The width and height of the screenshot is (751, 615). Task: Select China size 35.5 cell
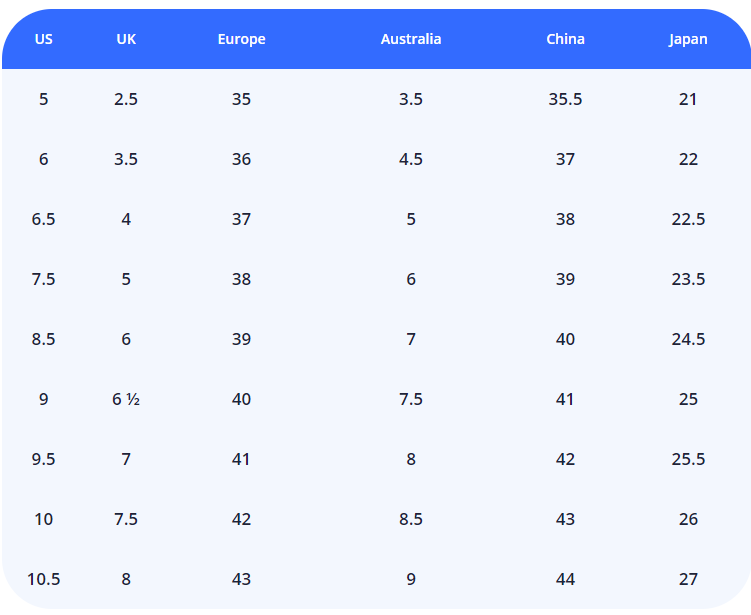(x=565, y=99)
